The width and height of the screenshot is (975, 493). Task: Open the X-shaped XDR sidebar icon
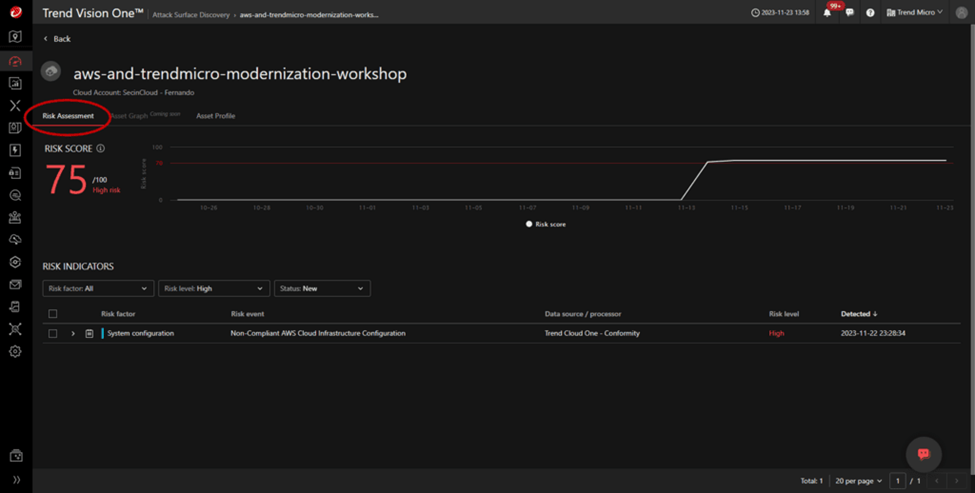coord(16,106)
